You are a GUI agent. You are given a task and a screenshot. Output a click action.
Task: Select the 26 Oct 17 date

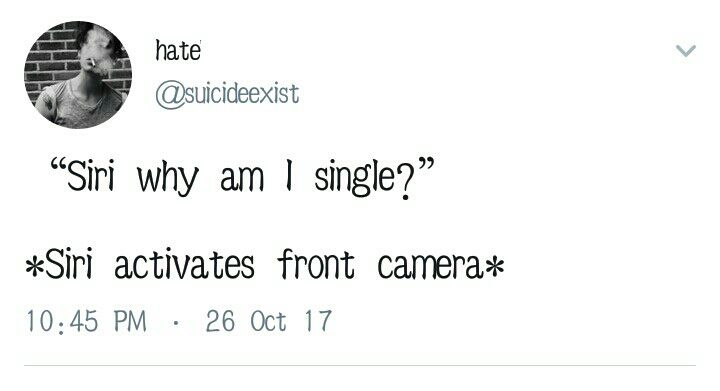[x=269, y=321]
